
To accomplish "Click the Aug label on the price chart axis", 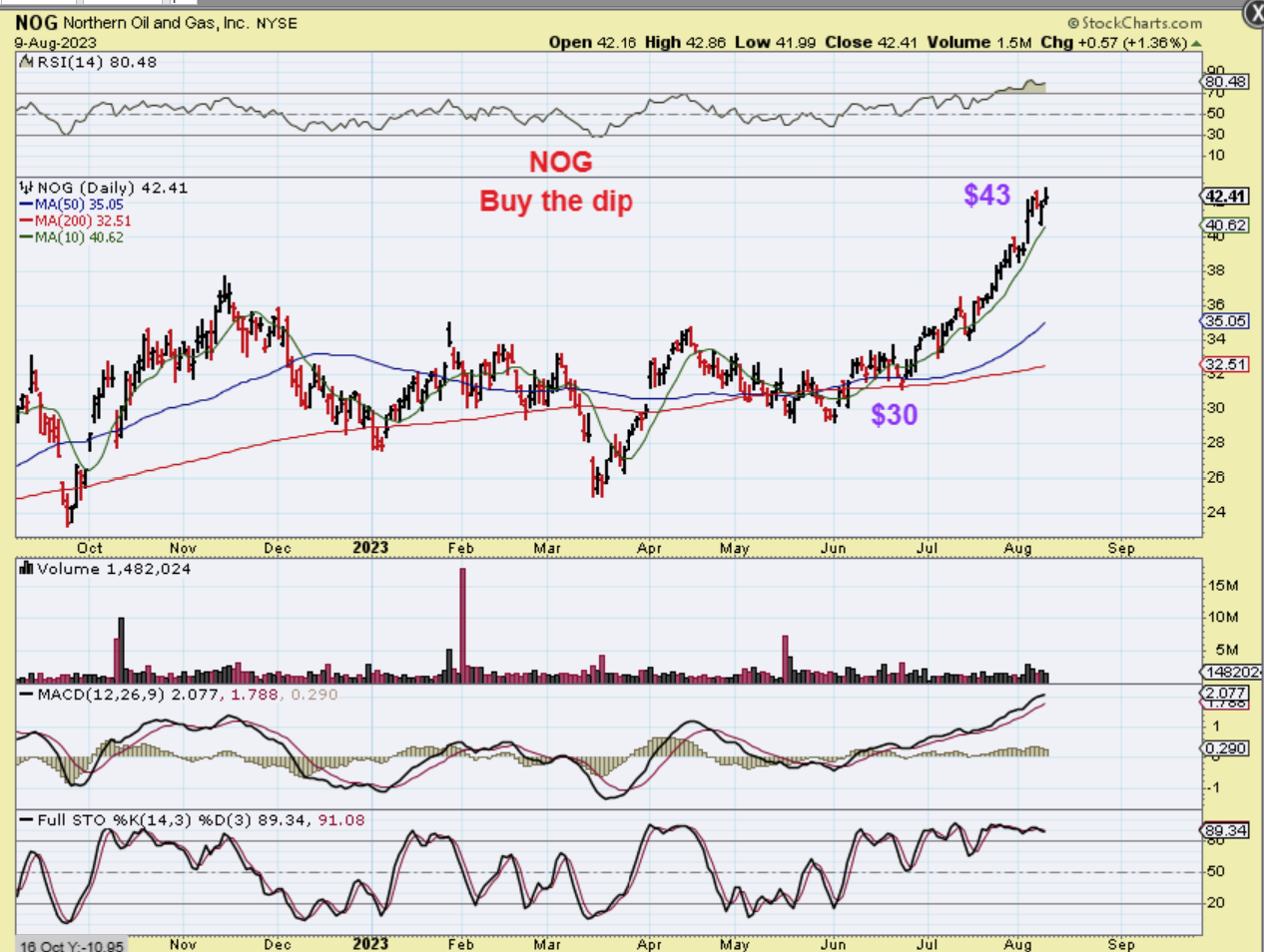I will [1017, 548].
